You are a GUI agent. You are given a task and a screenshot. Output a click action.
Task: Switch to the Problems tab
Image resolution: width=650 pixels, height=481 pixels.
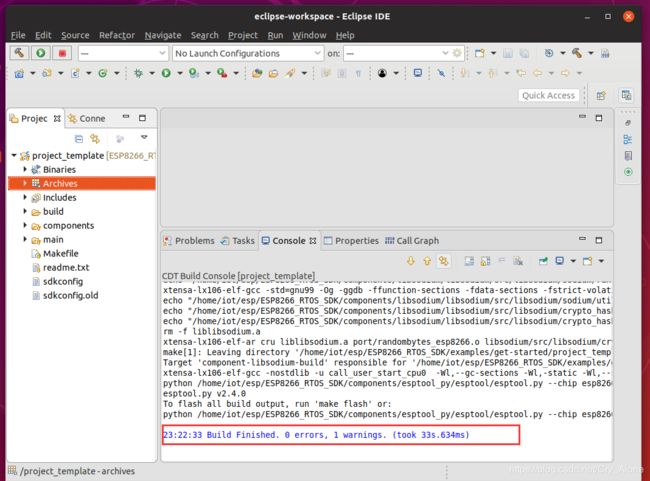(x=189, y=241)
